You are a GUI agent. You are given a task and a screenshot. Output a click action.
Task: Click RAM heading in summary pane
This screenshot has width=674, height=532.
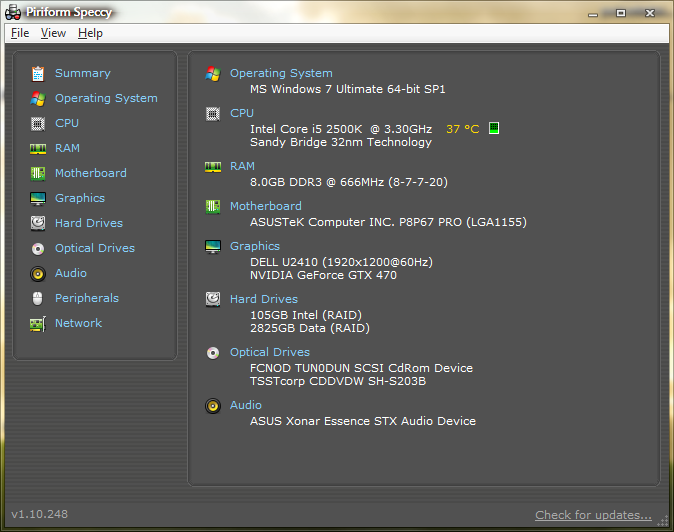coord(242,166)
